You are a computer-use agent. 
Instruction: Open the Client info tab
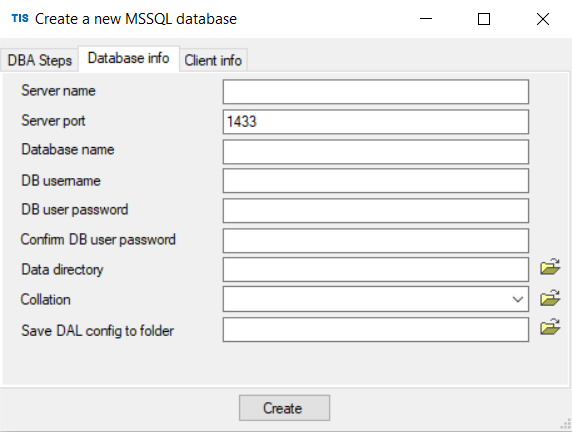213,60
